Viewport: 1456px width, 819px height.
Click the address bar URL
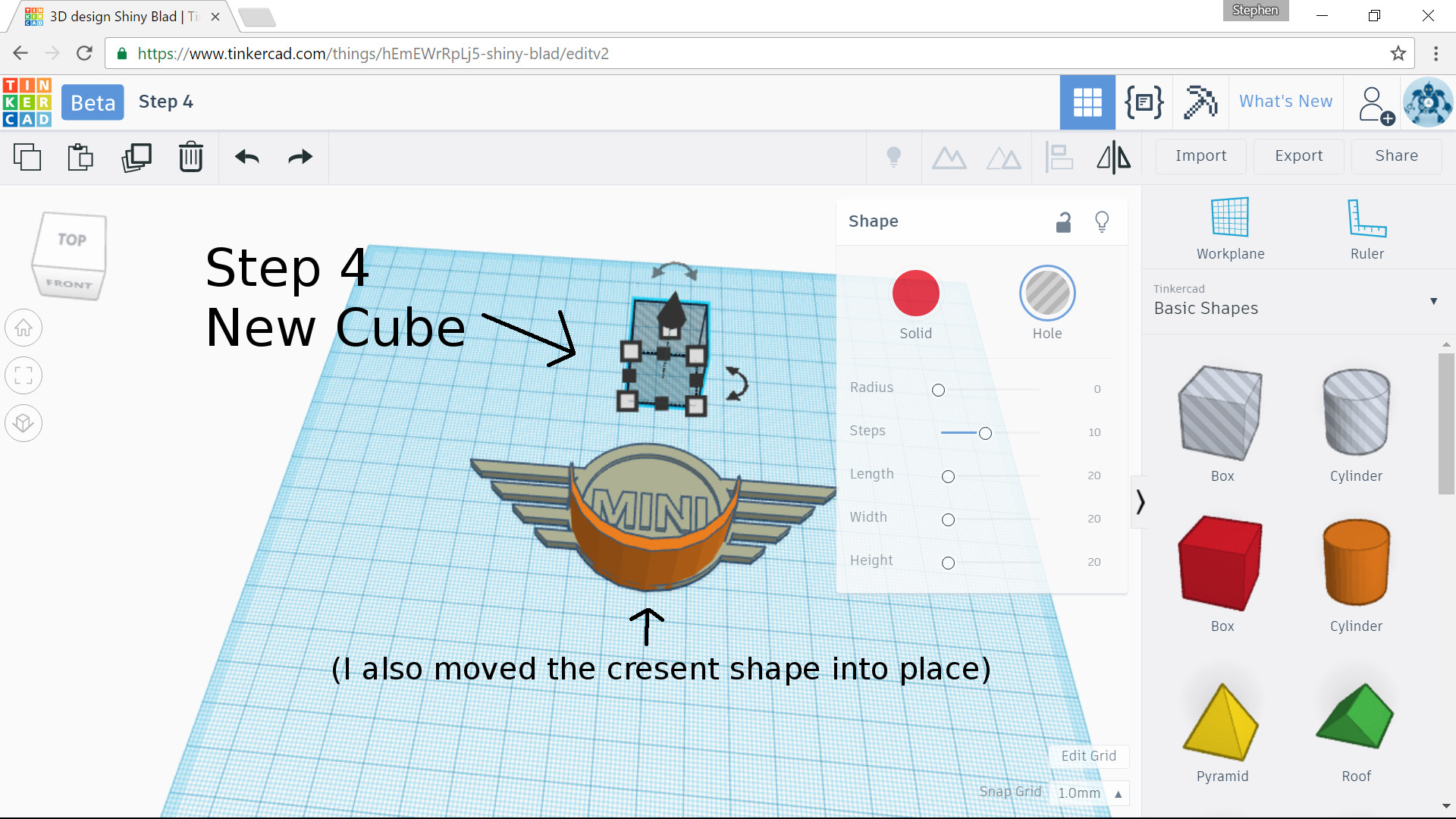[373, 54]
